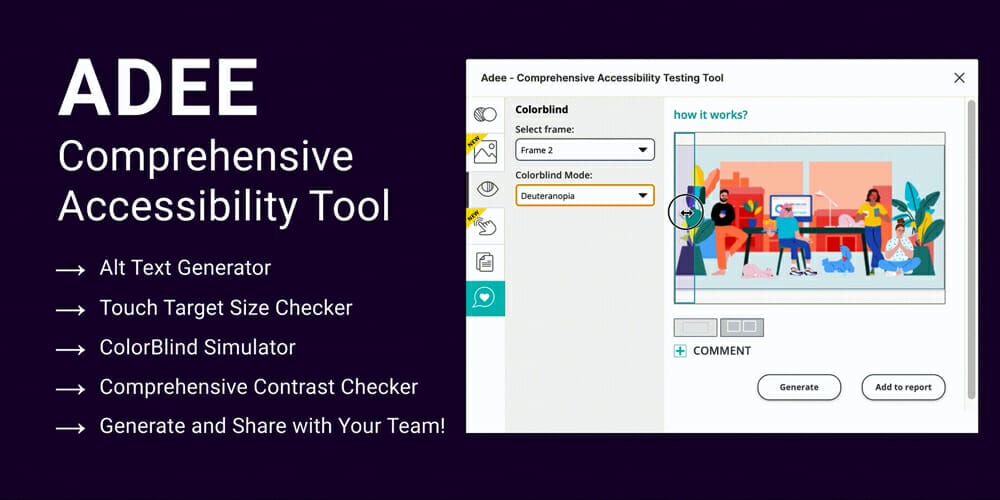Viewport: 1000px width, 500px height.
Task: Open the Contrast Checker sidebar tab
Action: pyautogui.click(x=485, y=115)
